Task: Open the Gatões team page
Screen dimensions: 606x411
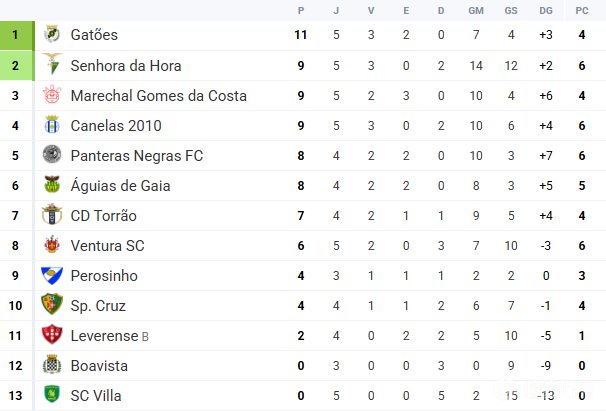Action: tap(94, 35)
